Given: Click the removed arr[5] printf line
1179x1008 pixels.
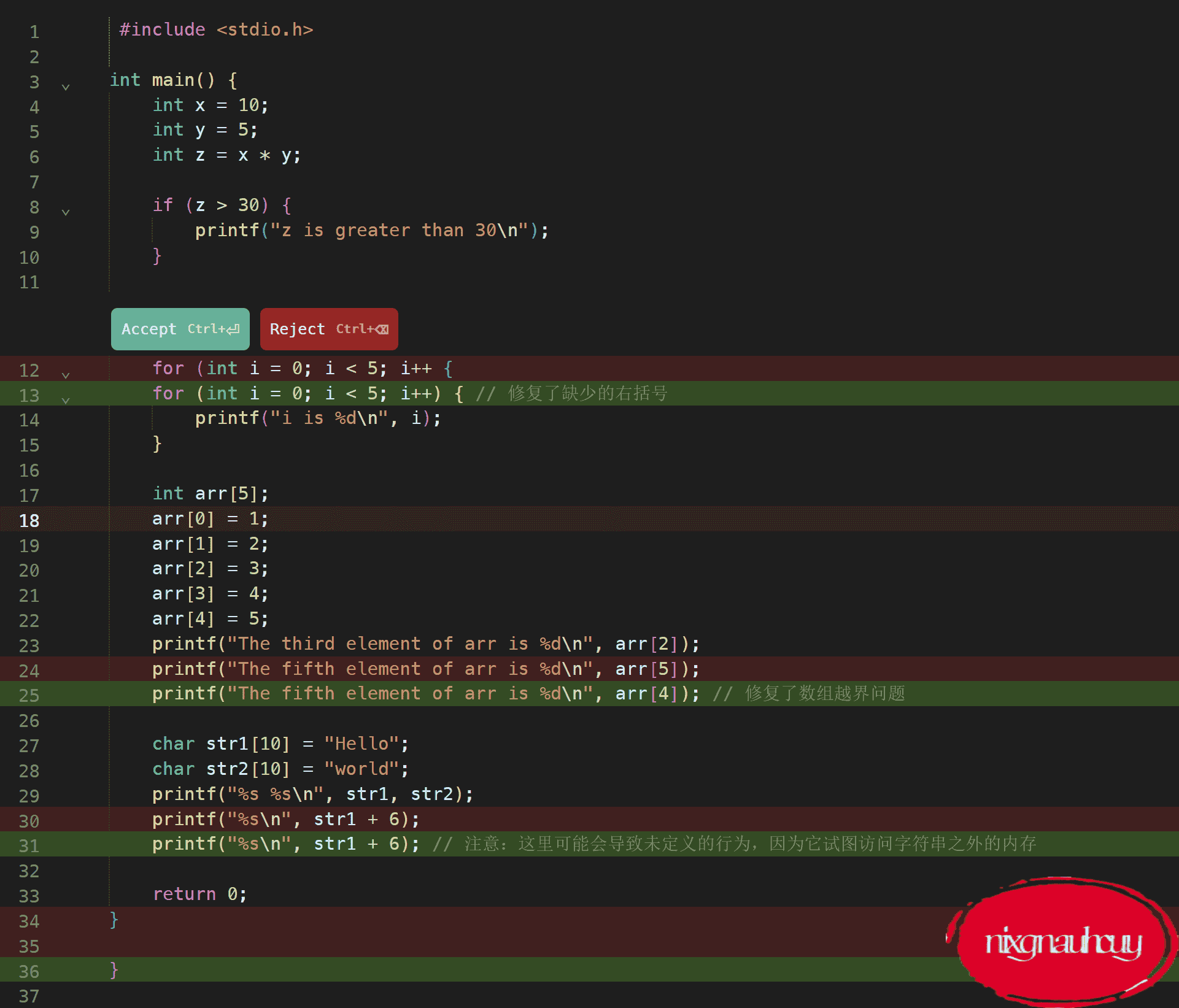Looking at the screenshot, I should pyautogui.click(x=425, y=669).
